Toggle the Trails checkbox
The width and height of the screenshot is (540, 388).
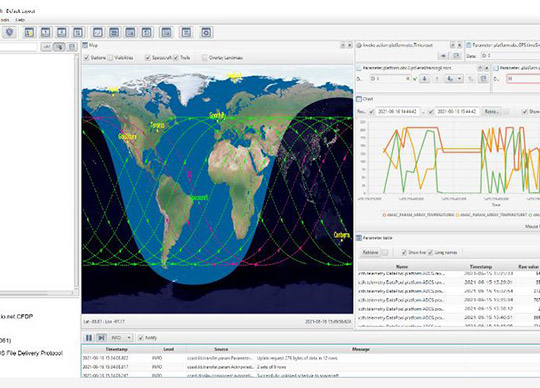coord(176,57)
